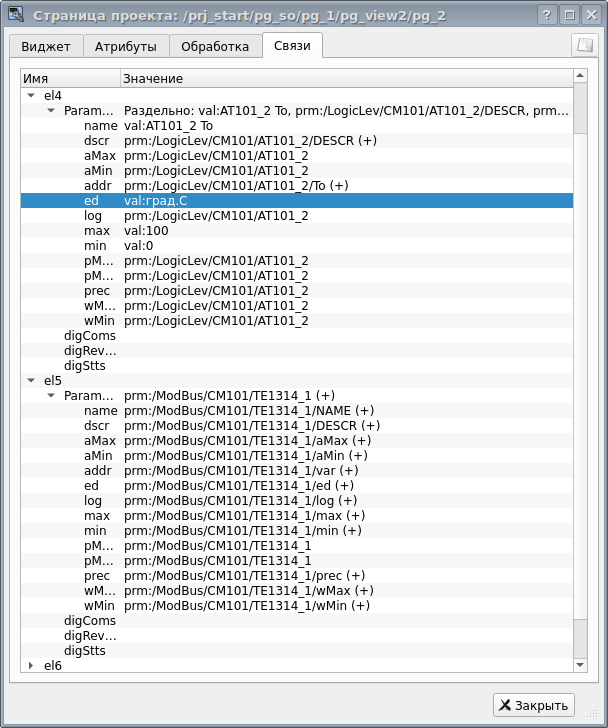Collapse the el4 tree node
Viewport: 608px width, 728px height.
[31, 96]
